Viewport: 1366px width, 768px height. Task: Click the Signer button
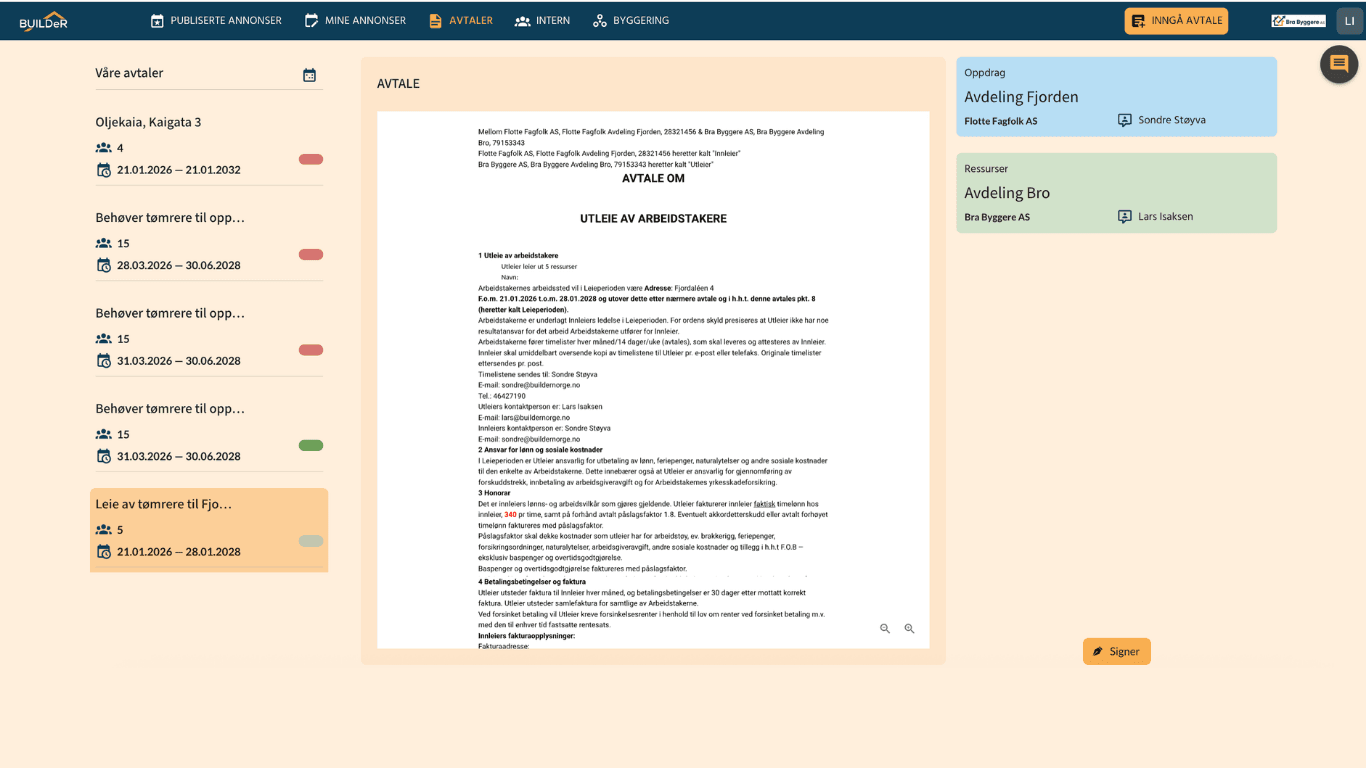1116,651
